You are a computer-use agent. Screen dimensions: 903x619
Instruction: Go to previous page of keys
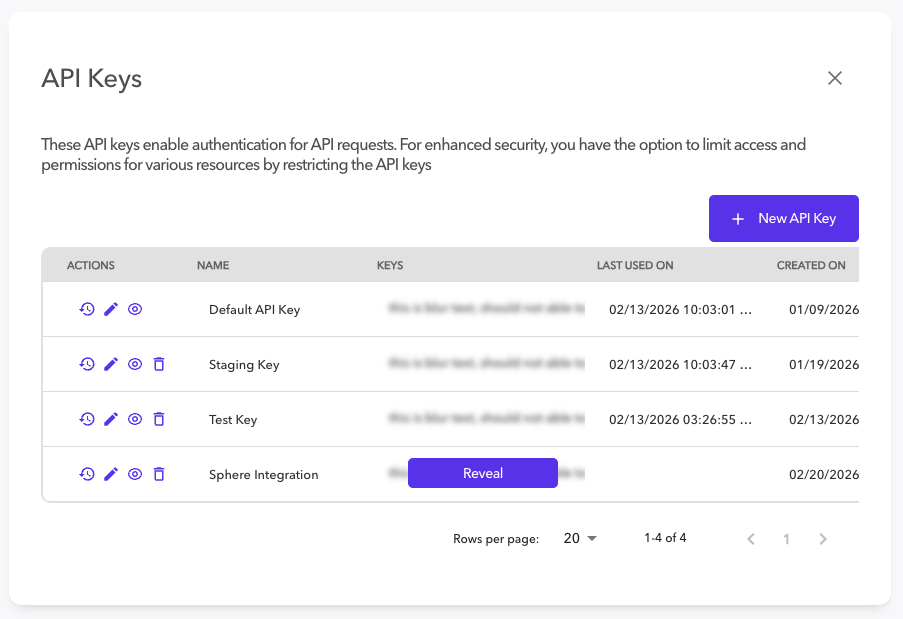click(x=751, y=539)
